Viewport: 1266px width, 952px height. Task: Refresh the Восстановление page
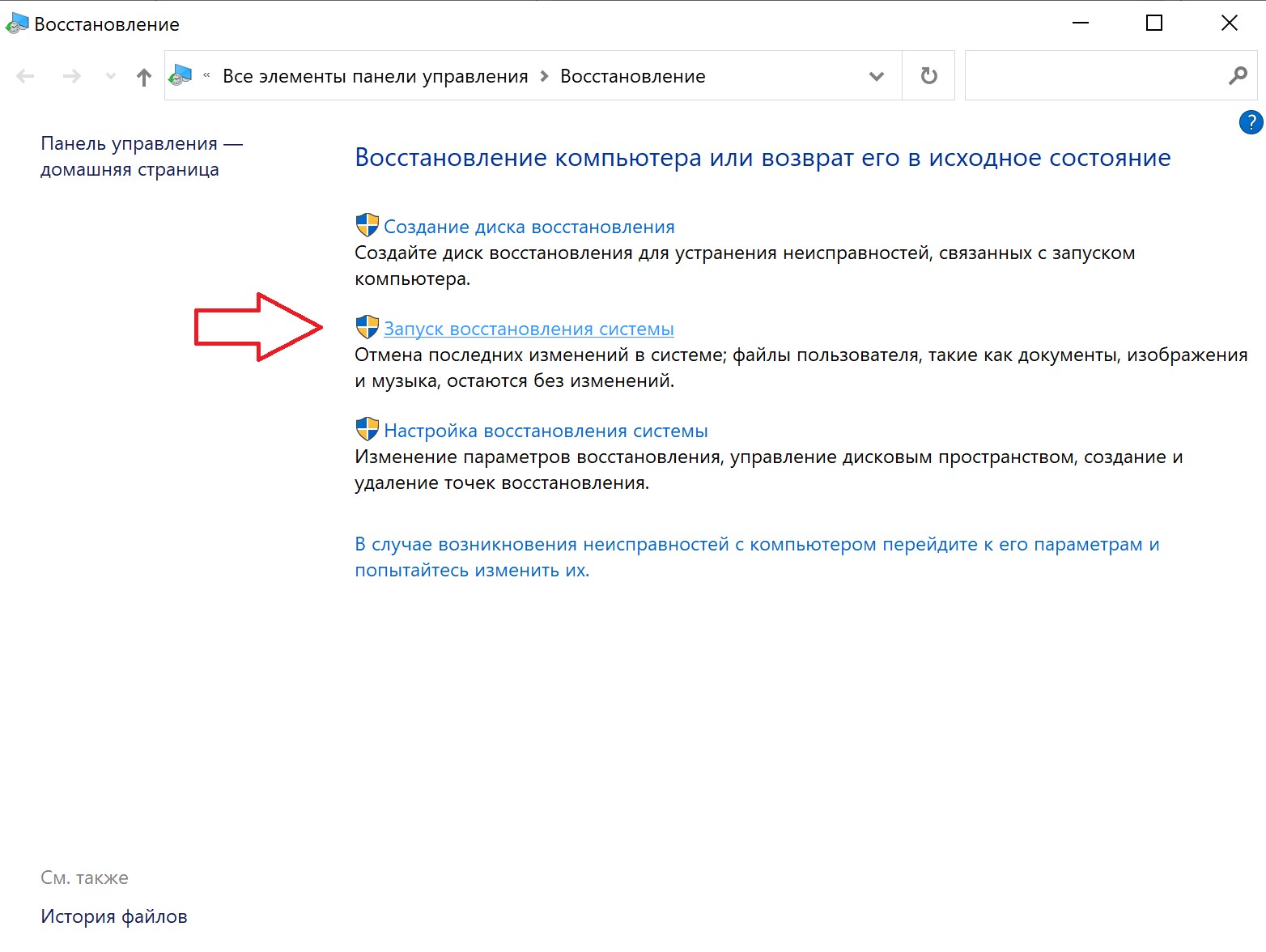point(929,76)
